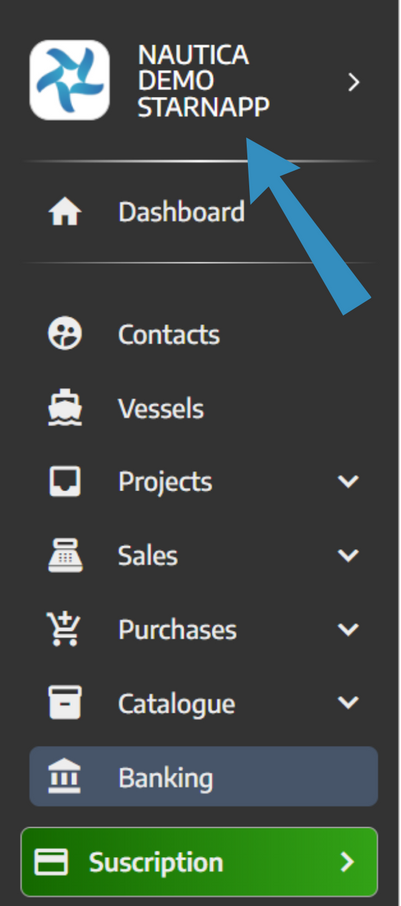Screen dimensions: 401x906
Task: Click the Suscription credit card icon
Action: coord(51,862)
